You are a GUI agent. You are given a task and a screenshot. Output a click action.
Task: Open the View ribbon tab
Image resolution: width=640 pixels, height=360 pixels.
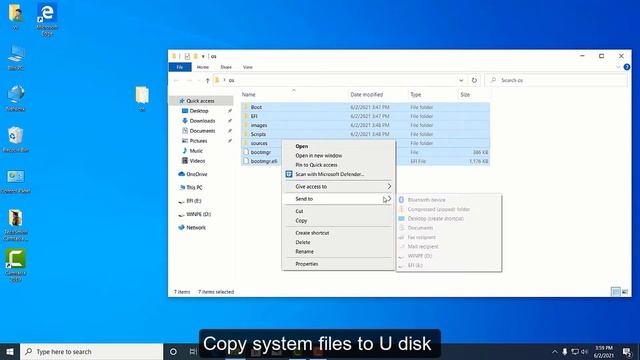(x=248, y=67)
